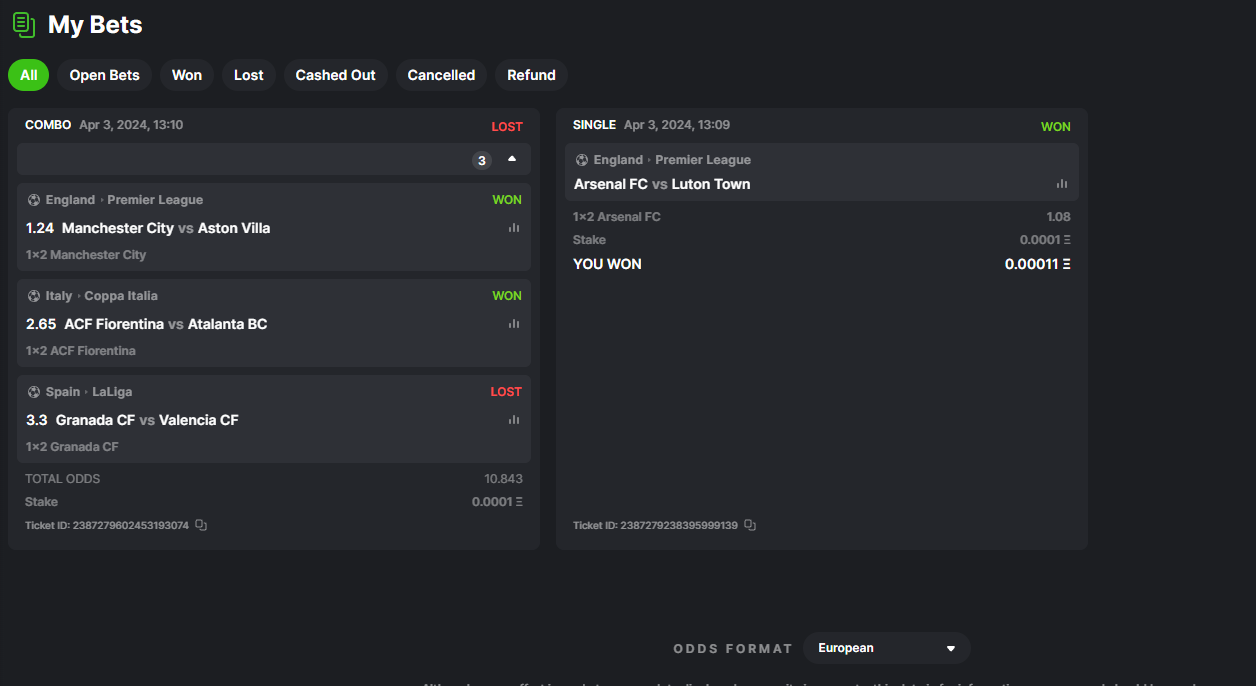Click the single ticket ID number text
Image resolution: width=1256 pixels, height=686 pixels.
click(679, 525)
